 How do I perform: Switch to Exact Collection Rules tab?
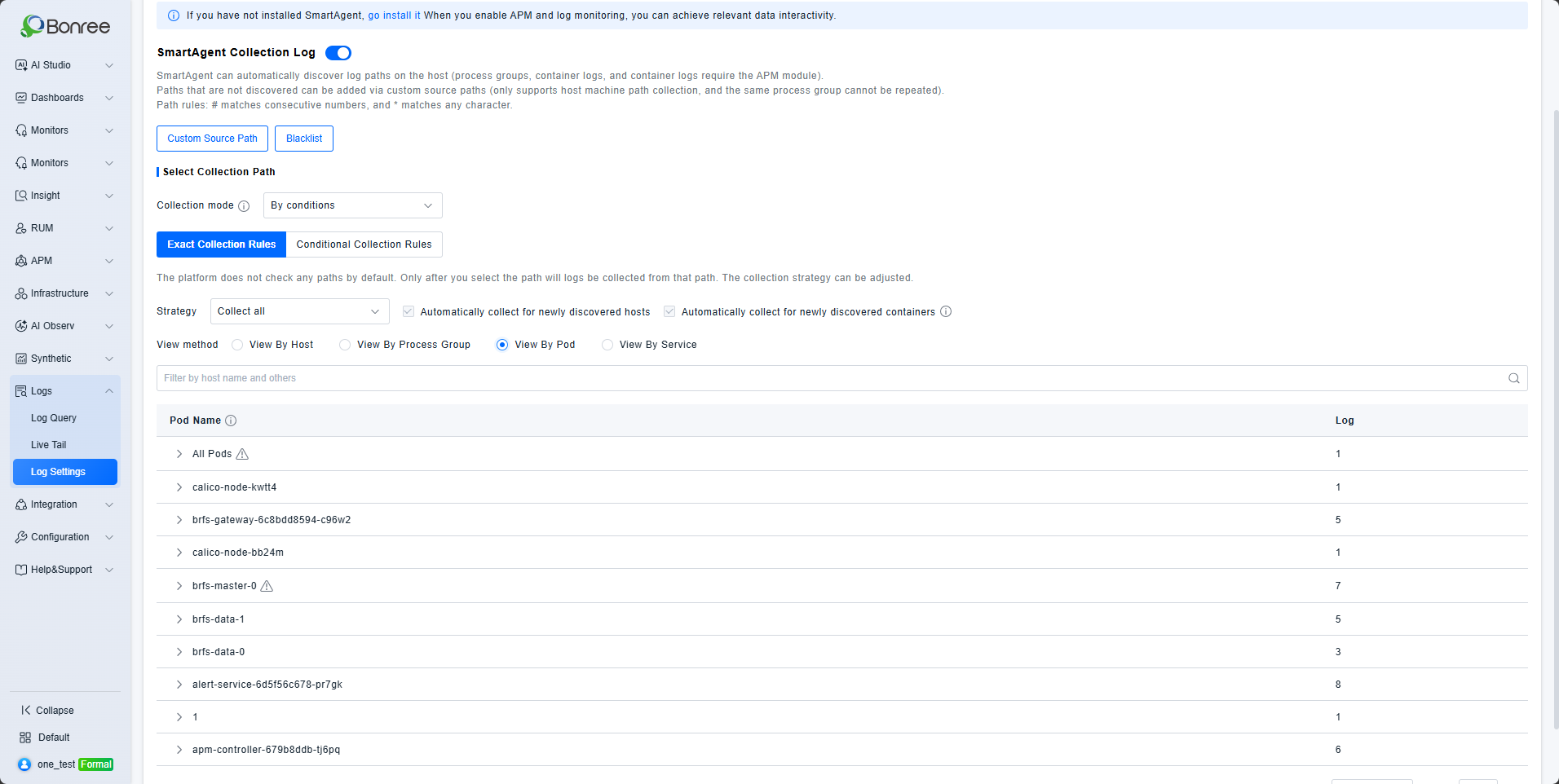click(222, 244)
